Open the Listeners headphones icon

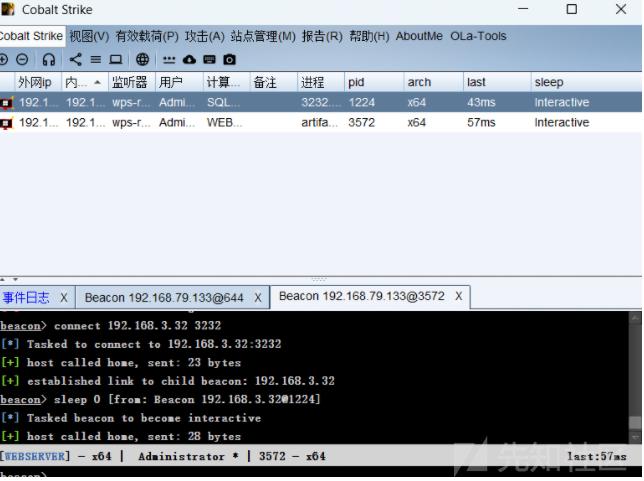[49, 60]
